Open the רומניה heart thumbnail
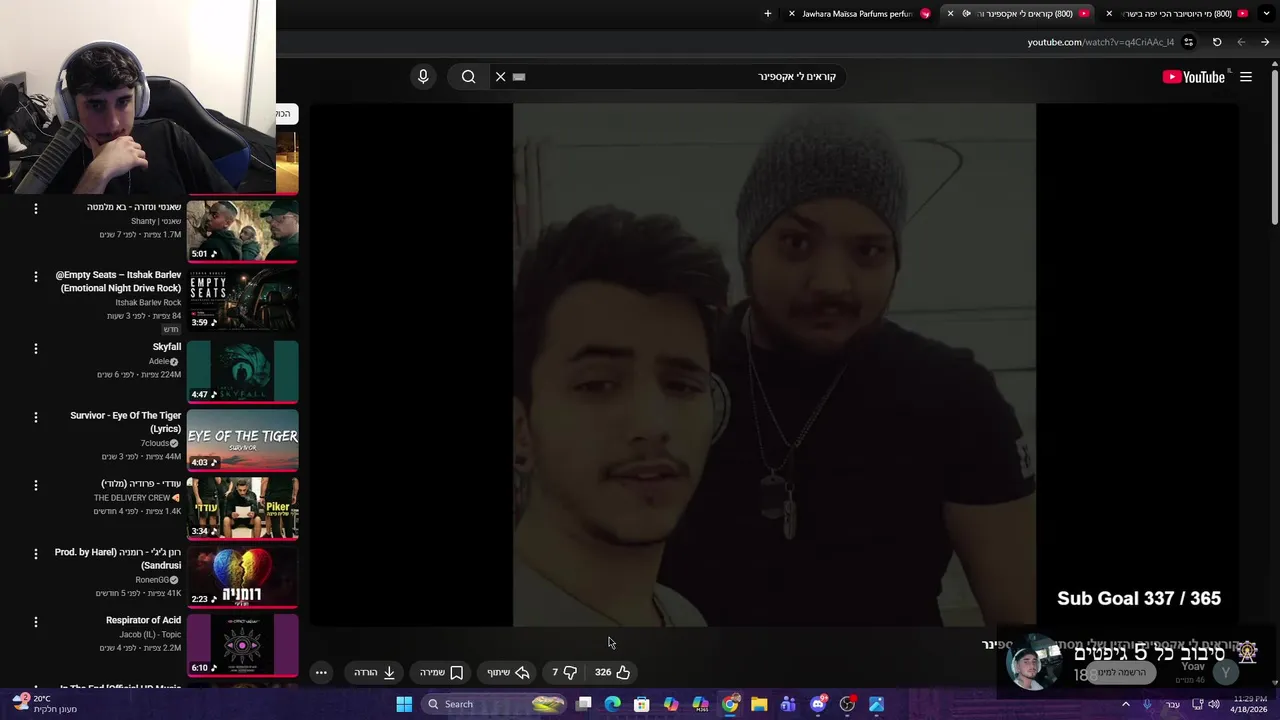 242,576
